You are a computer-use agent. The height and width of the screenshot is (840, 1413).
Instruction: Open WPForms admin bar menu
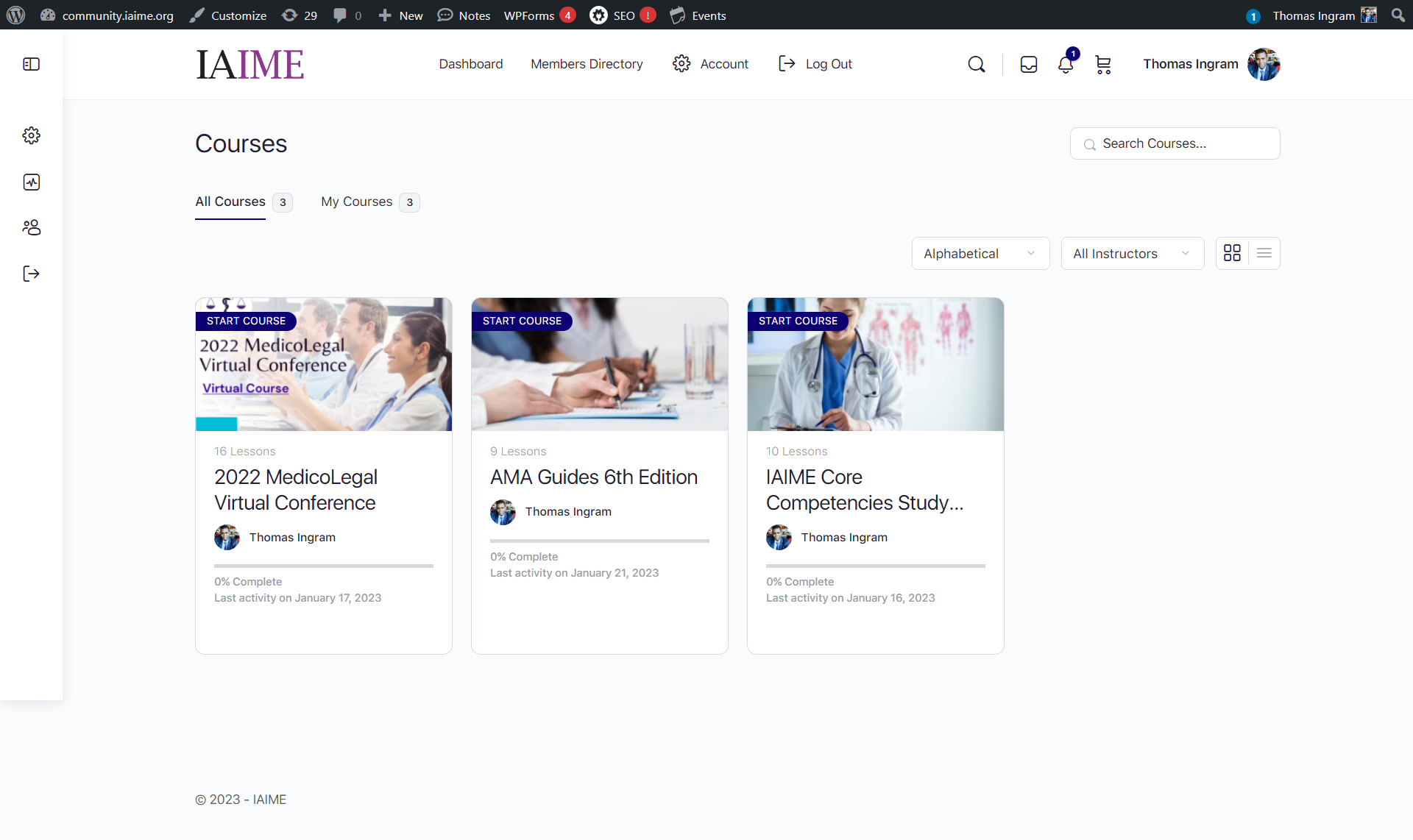pos(539,15)
